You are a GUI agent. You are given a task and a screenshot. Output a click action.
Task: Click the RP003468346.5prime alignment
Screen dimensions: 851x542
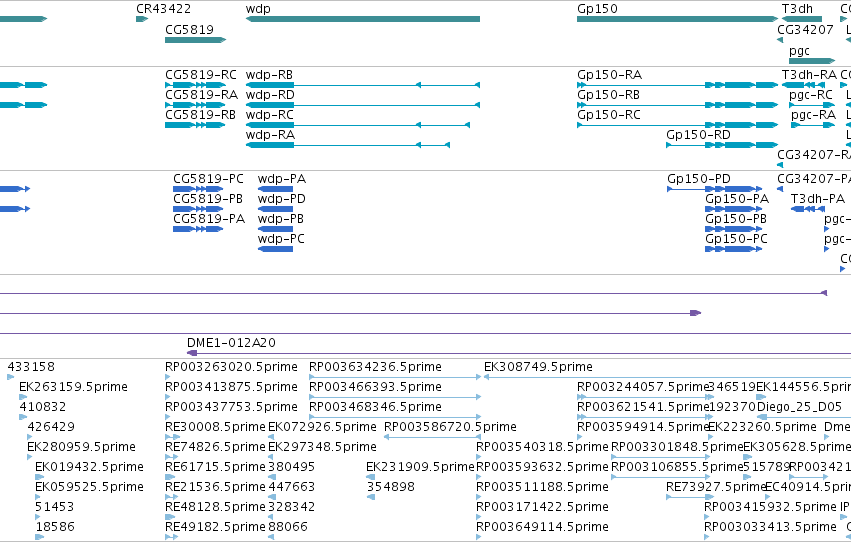[395, 417]
